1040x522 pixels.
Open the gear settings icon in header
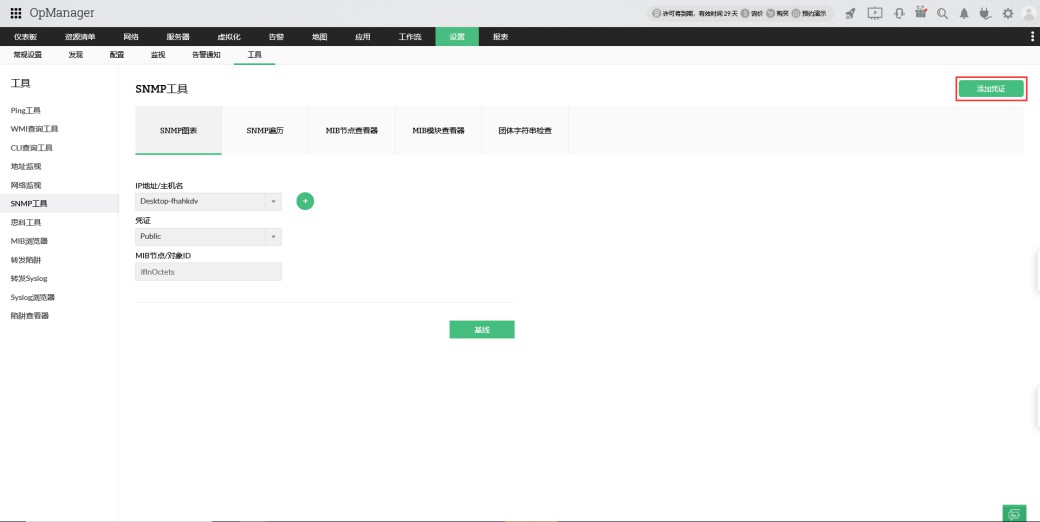[x=1007, y=13]
